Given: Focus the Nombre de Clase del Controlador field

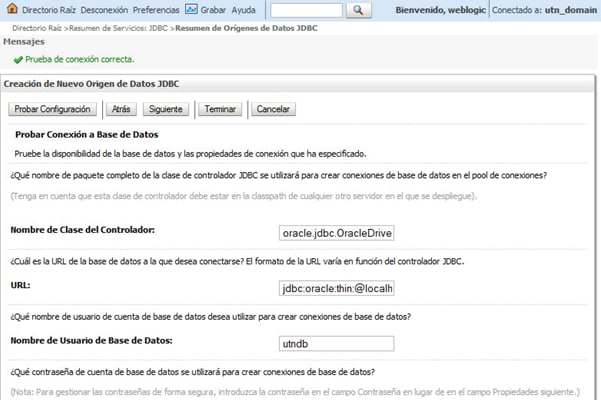Looking at the screenshot, I should (337, 233).
